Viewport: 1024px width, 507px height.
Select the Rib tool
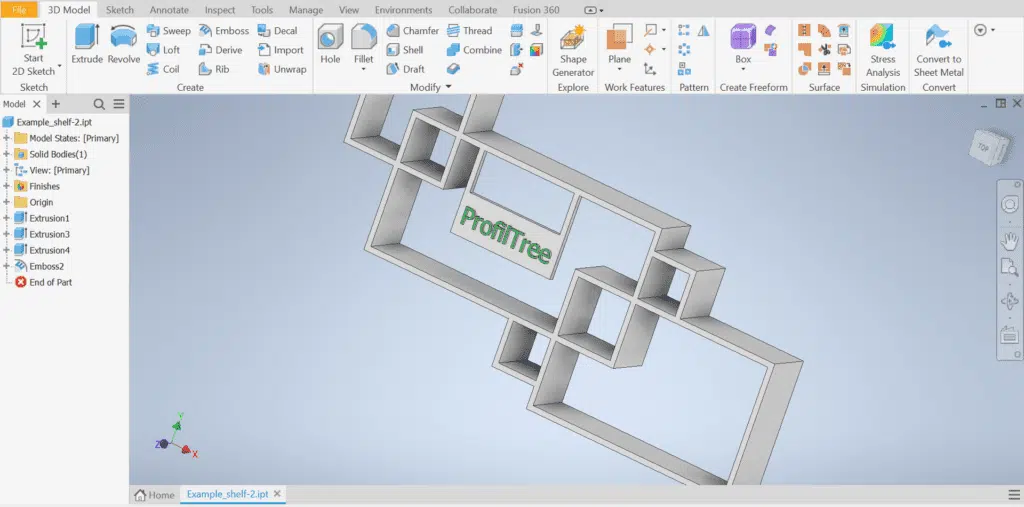[214, 69]
